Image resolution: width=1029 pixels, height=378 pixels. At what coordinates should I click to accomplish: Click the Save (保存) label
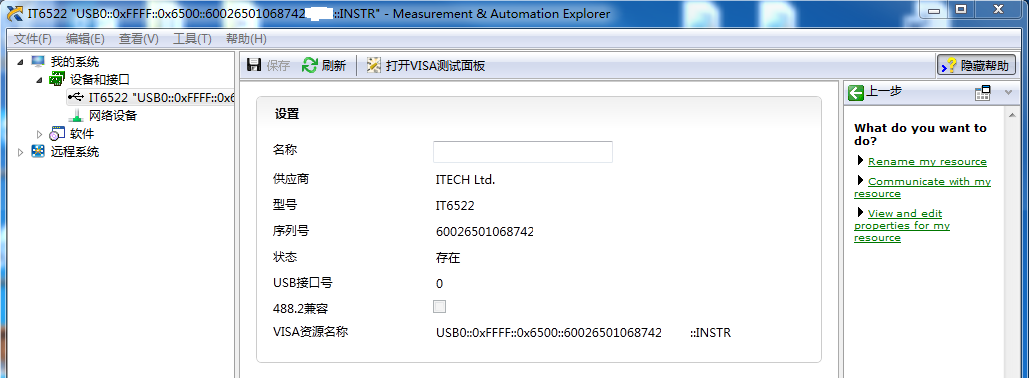point(278,65)
